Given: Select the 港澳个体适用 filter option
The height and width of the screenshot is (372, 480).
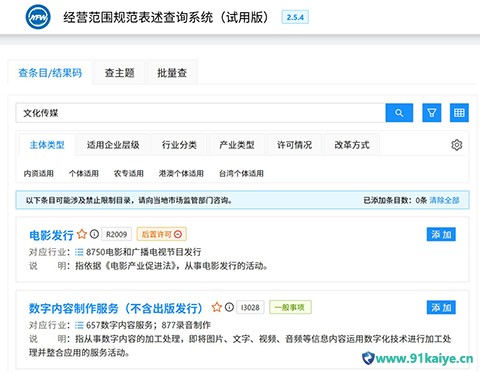Looking at the screenshot, I should [181, 173].
